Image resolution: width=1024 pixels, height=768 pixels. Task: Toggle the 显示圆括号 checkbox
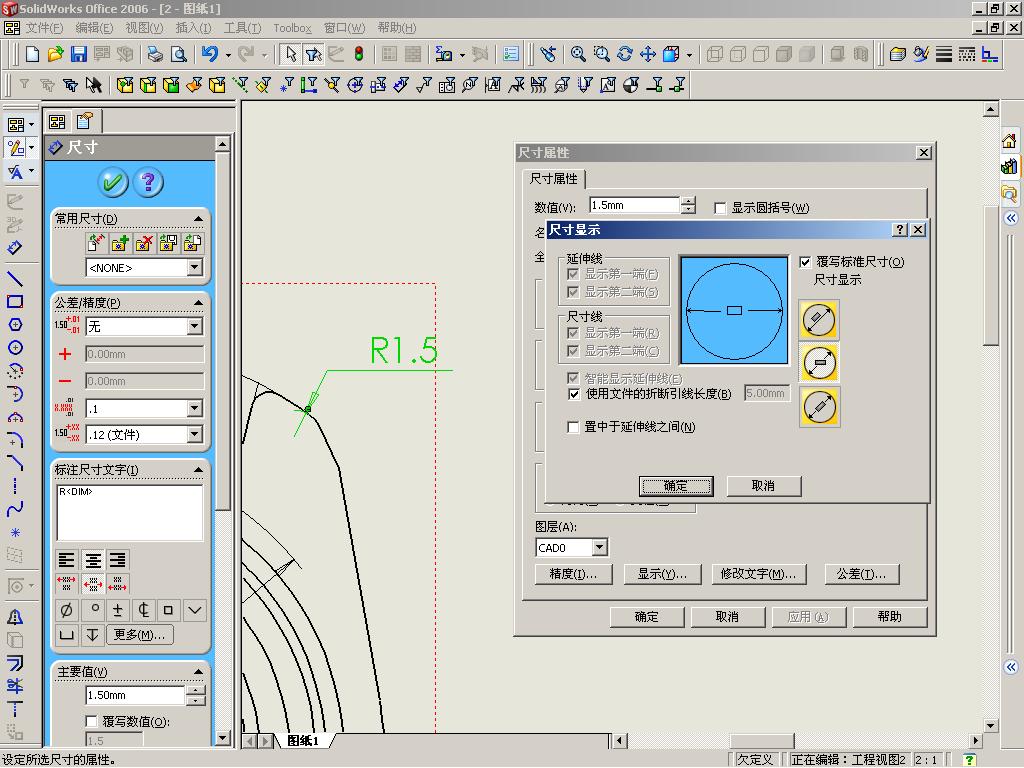click(x=720, y=208)
